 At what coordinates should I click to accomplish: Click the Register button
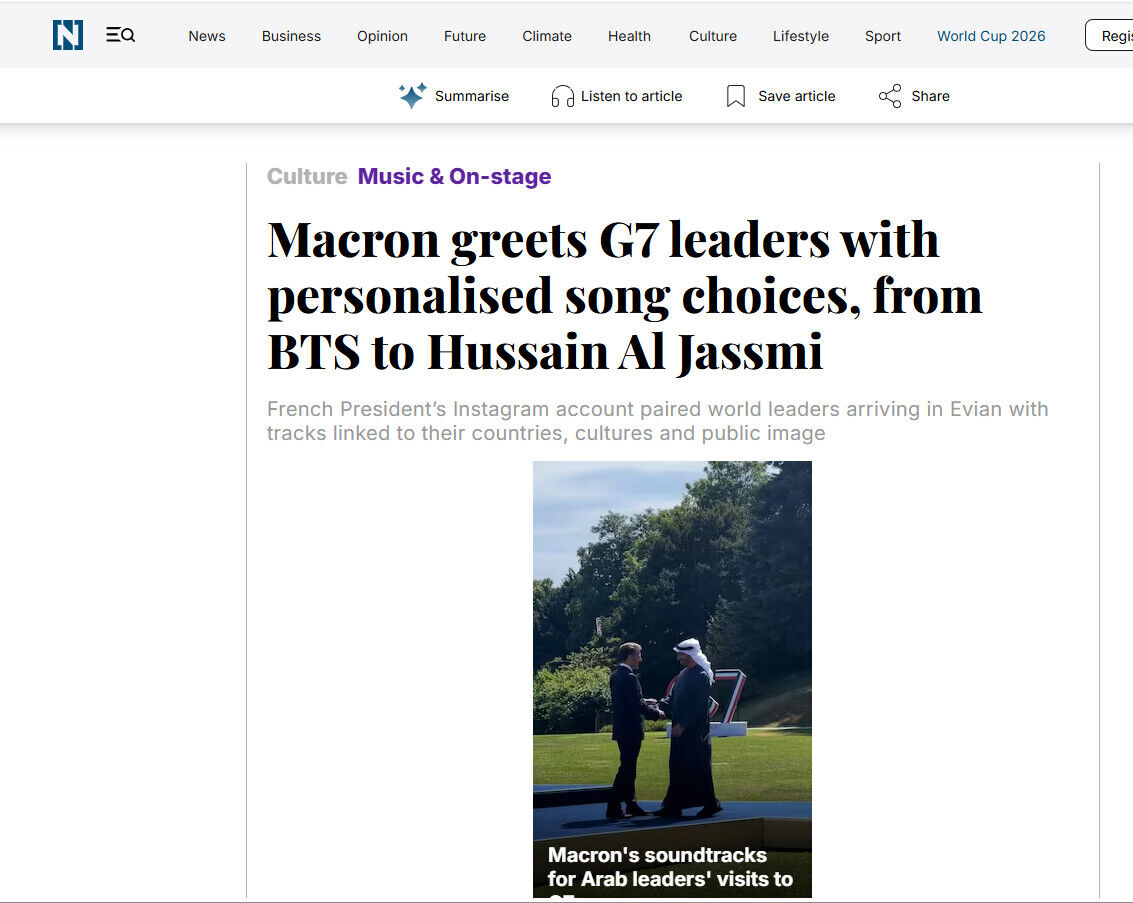click(1109, 35)
